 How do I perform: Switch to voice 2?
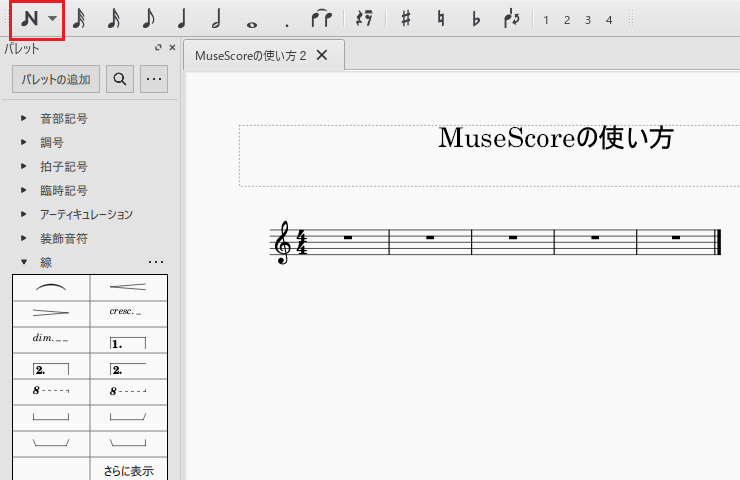[x=567, y=20]
